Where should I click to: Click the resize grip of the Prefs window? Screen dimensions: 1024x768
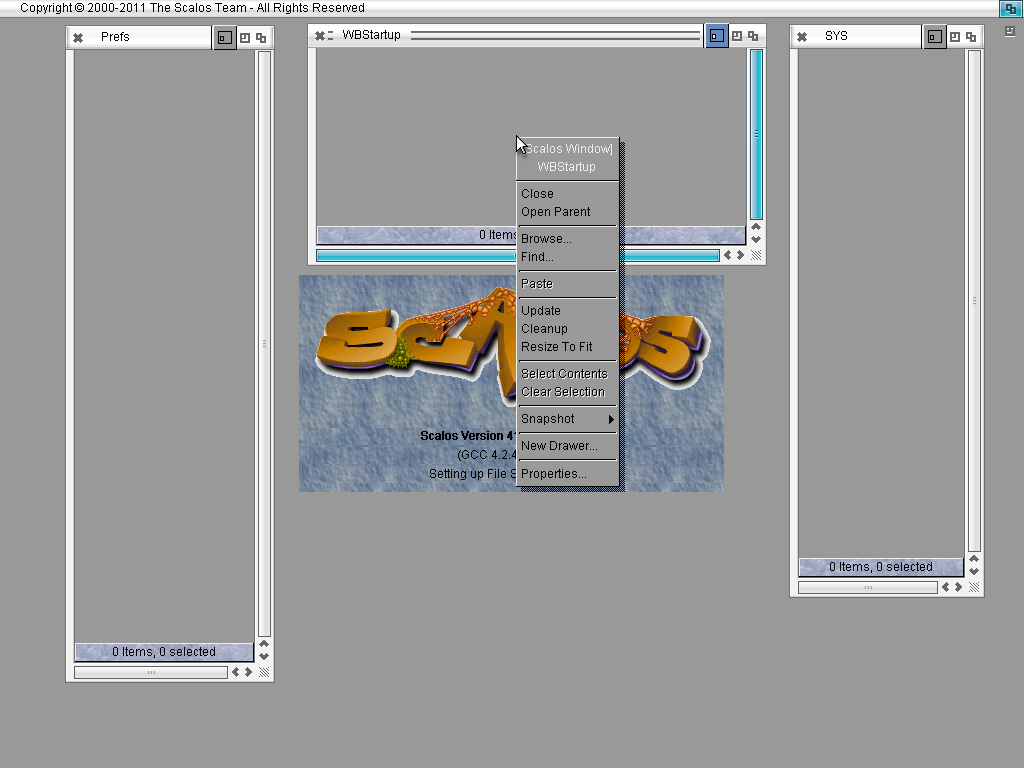pos(264,673)
